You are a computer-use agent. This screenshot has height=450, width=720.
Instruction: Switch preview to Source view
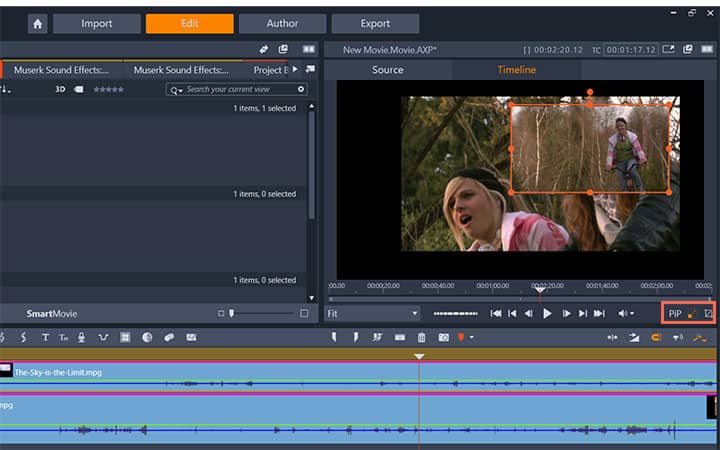click(x=388, y=70)
